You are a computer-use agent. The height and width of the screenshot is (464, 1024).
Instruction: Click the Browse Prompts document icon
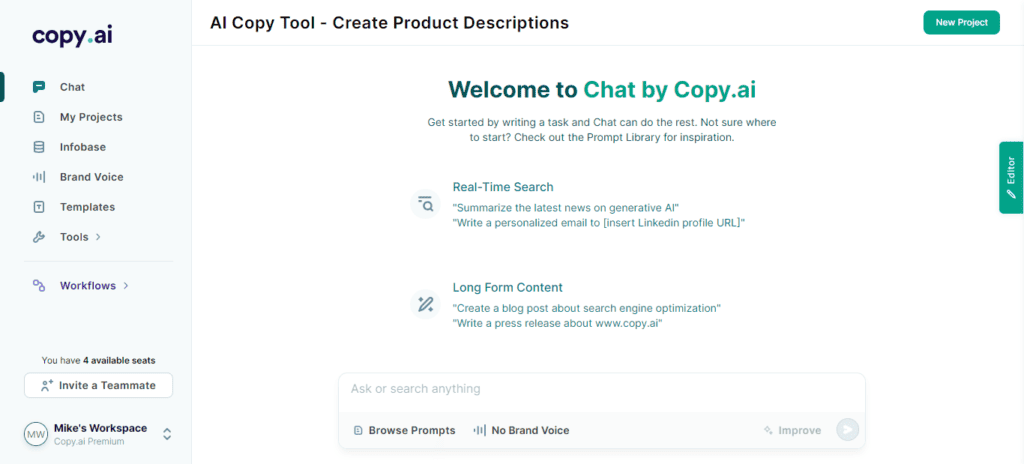(x=357, y=431)
